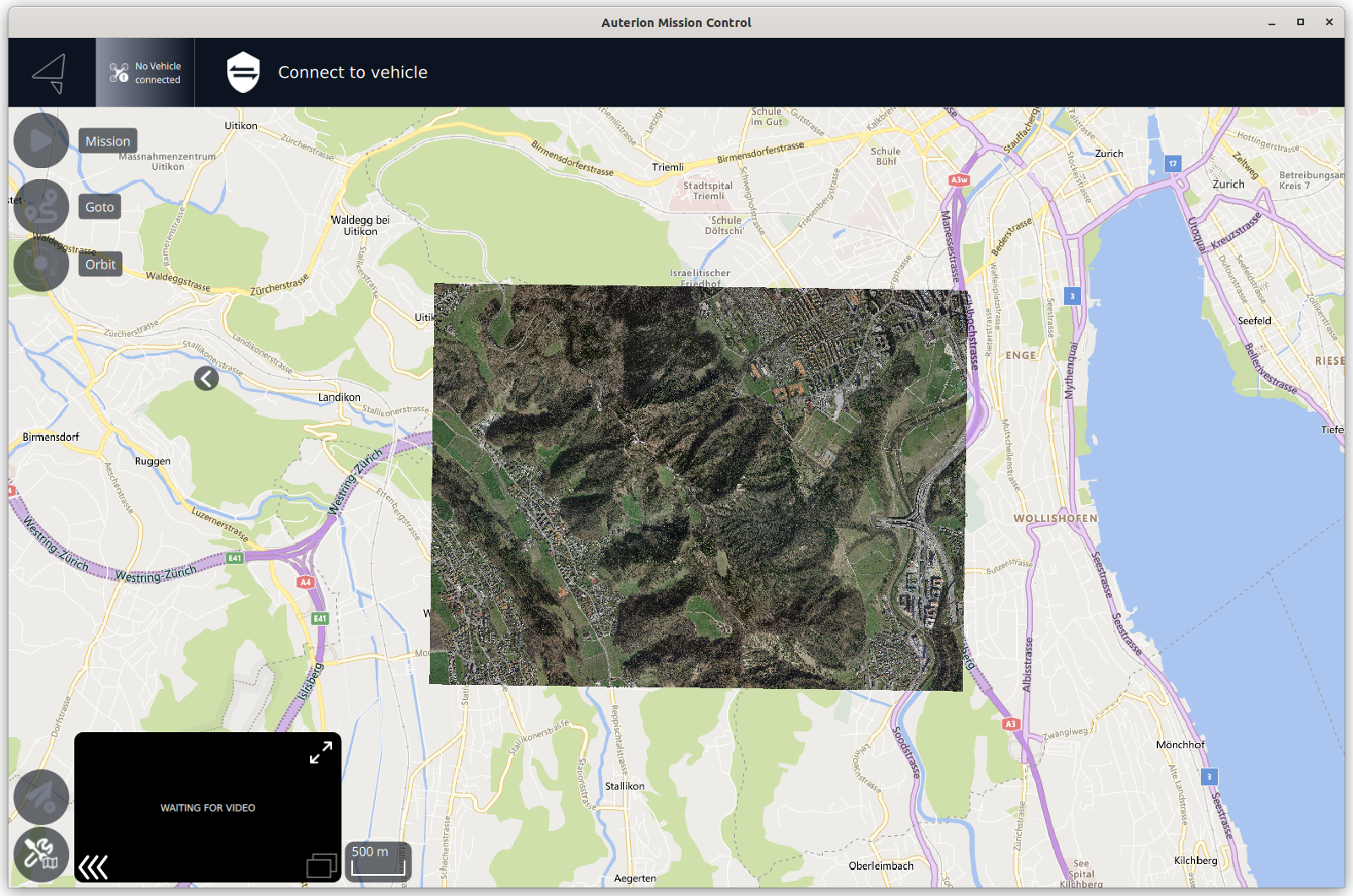Click the WAITING FOR VIDEO panel
The image size is (1353, 896).
[208, 807]
